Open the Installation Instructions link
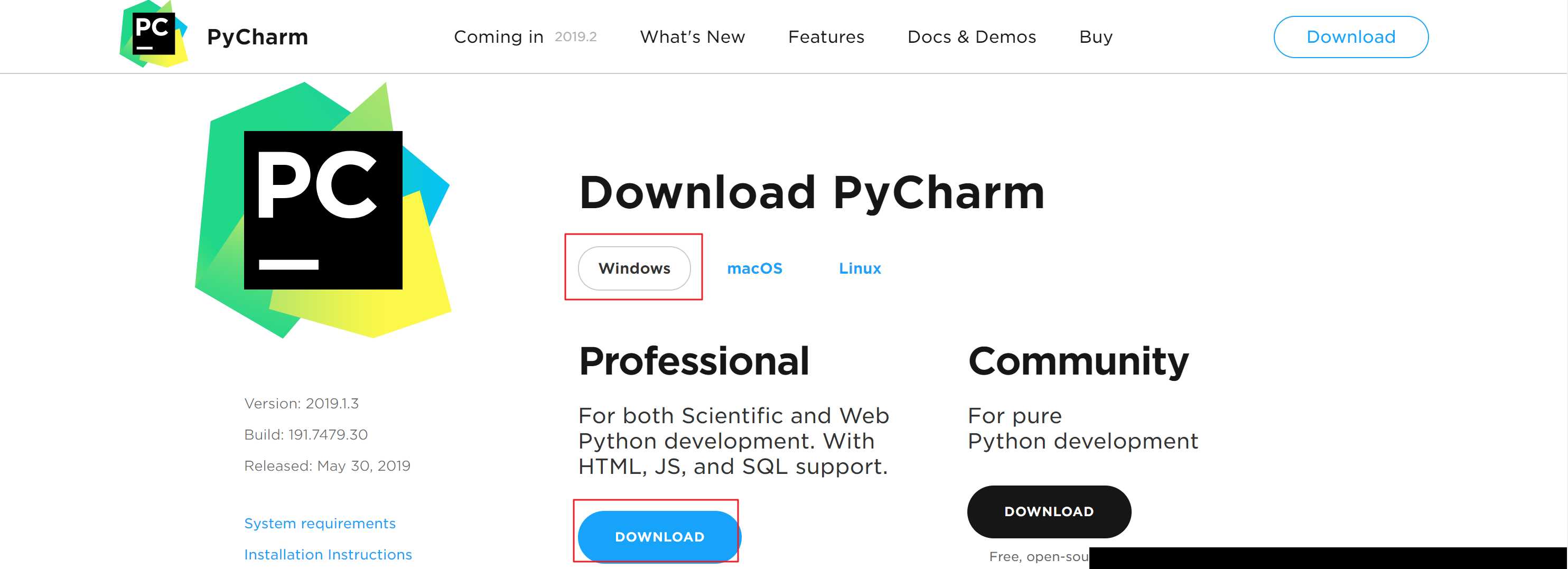1568x569 pixels. tap(328, 554)
